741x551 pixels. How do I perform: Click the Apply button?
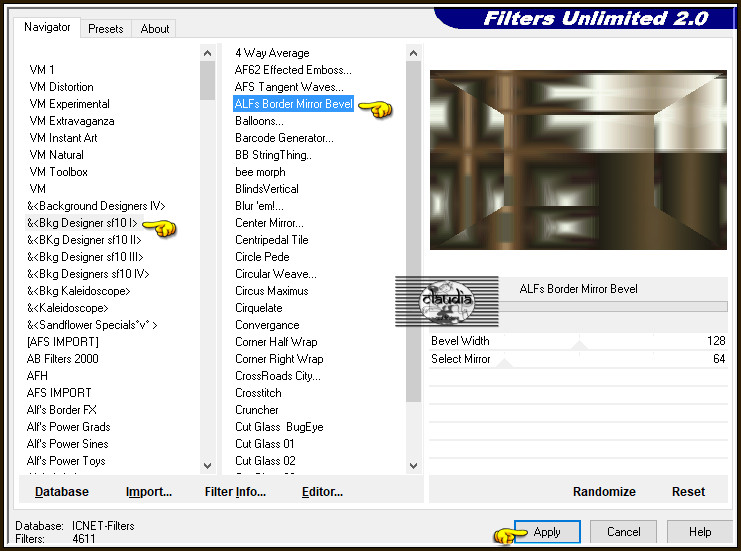pyautogui.click(x=547, y=532)
